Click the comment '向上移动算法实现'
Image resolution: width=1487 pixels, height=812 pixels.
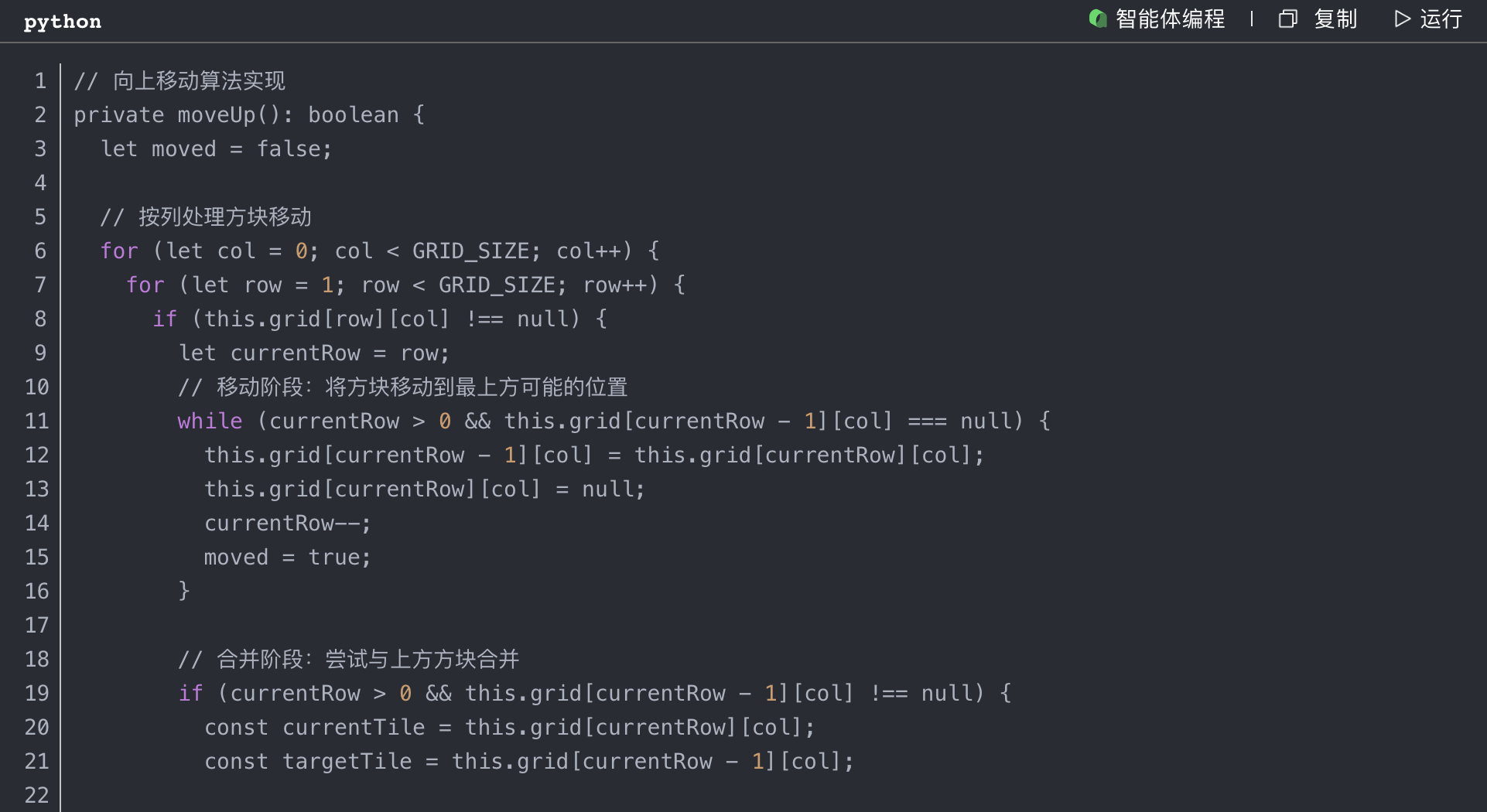[199, 80]
